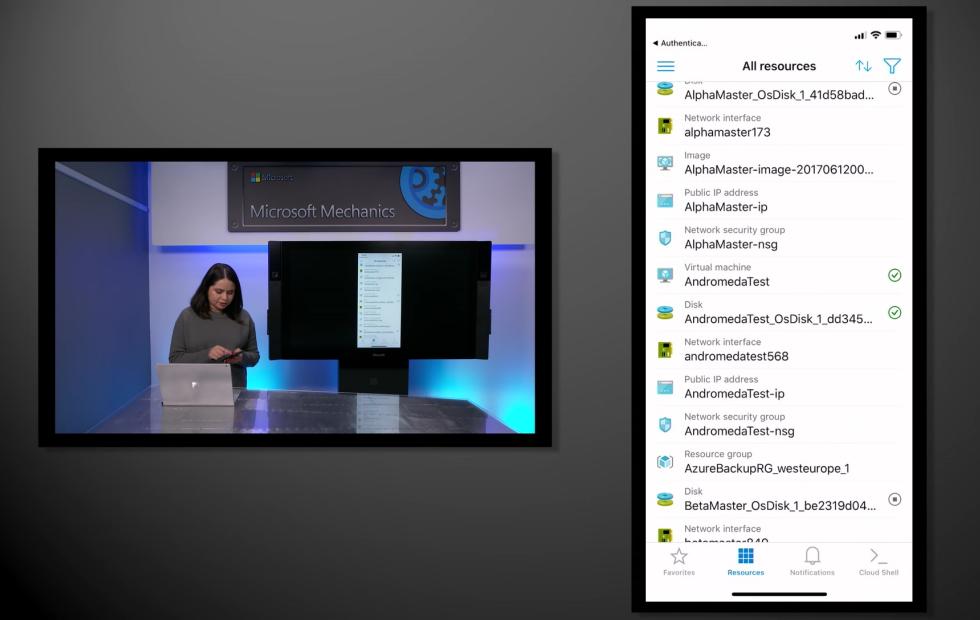Screen dimensions: 980x620
Task: Open the AlphaMaster-ip public IP address
Action: [x=726, y=207]
